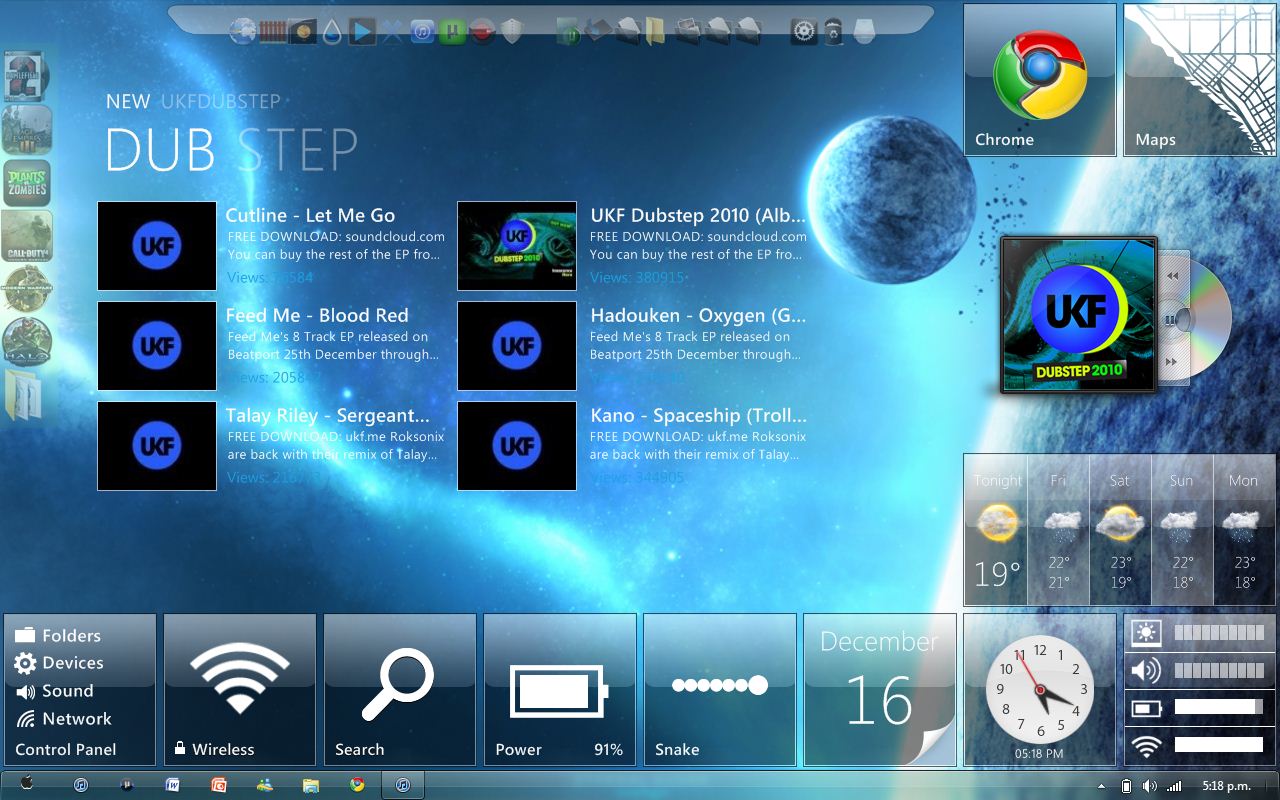
Task: Open the red no-entry icon in top dock
Action: coord(482,32)
